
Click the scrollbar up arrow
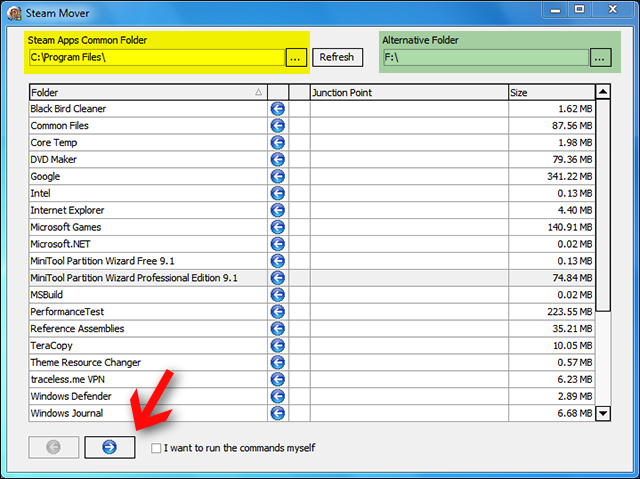click(603, 92)
